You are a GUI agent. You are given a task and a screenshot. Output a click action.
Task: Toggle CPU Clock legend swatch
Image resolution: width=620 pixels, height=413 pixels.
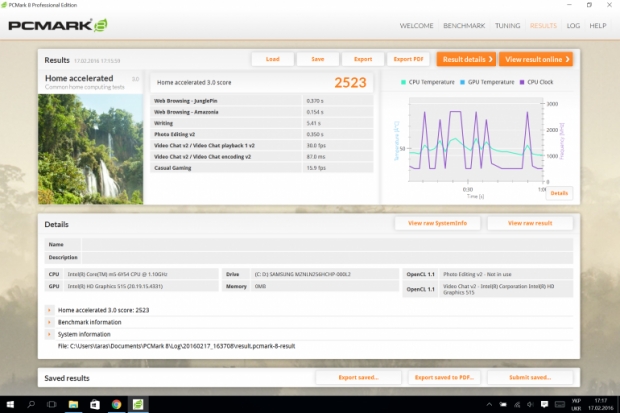[522, 82]
